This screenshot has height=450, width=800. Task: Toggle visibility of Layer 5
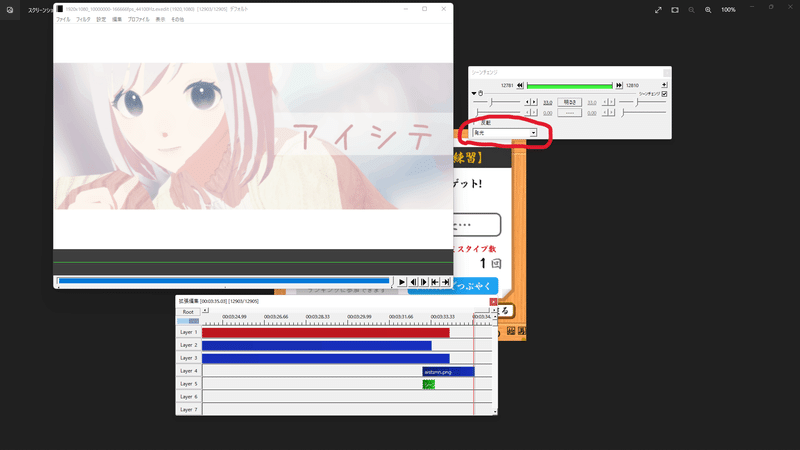(x=189, y=384)
